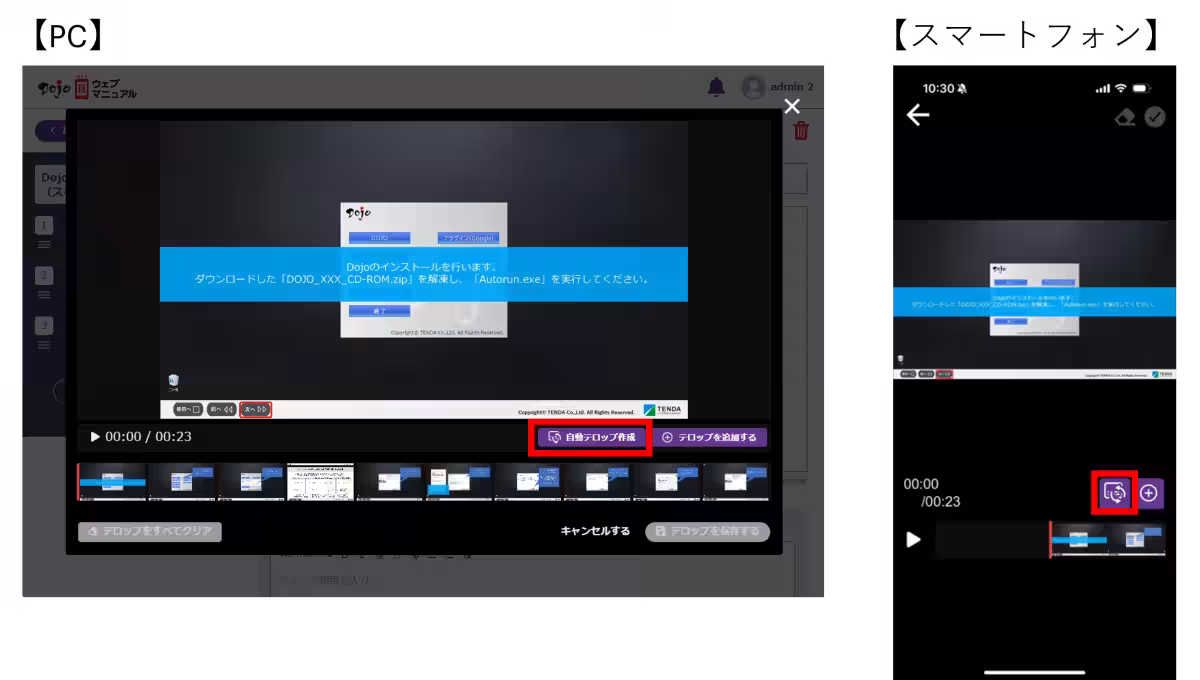Click キャンセルする to cancel editing
1200x680 pixels.
[x=595, y=531]
